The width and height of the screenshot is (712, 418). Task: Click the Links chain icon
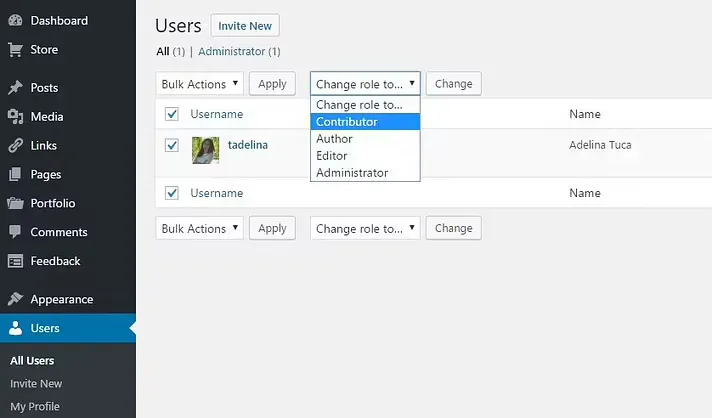click(15, 146)
